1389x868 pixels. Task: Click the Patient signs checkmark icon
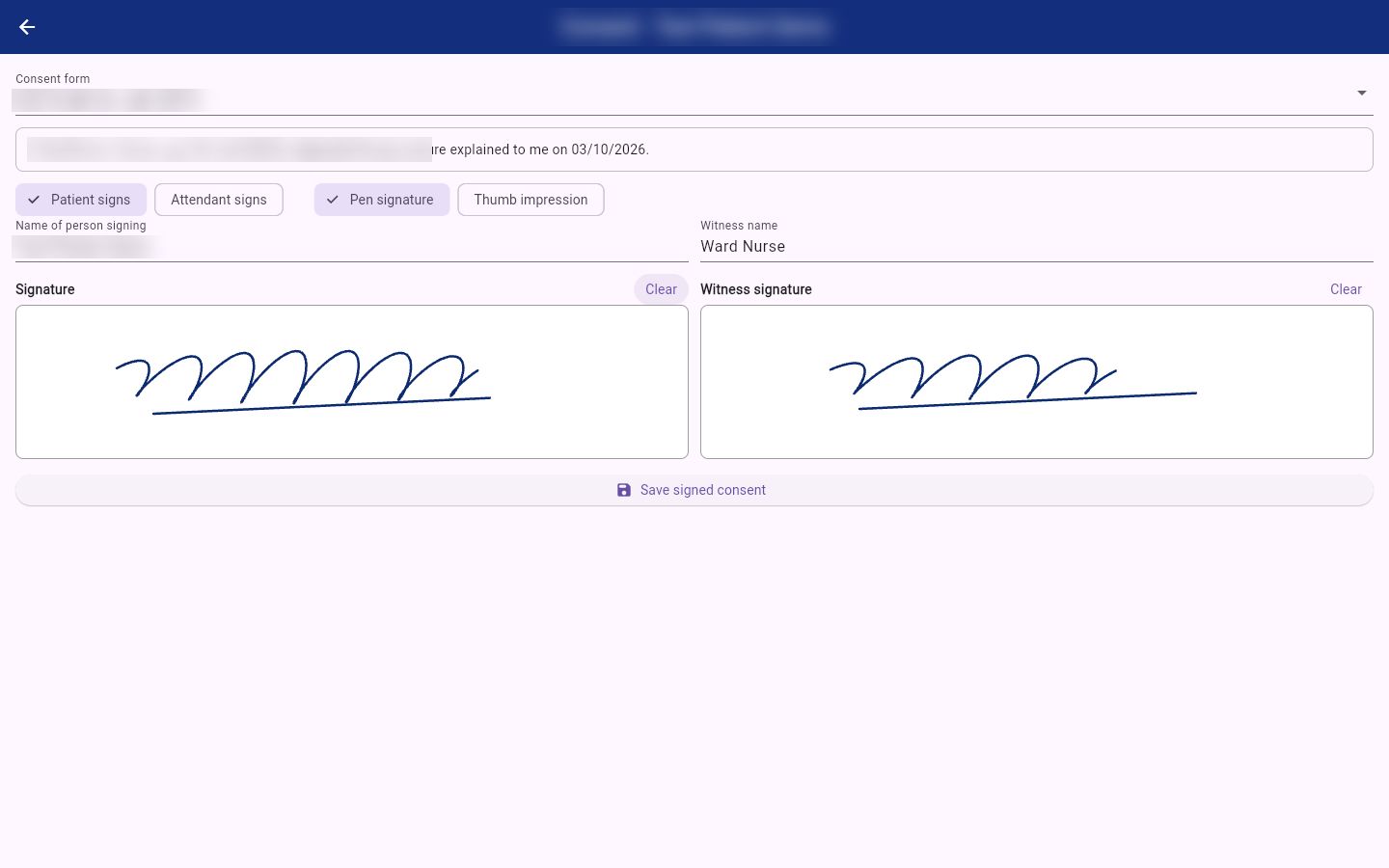pos(34,200)
